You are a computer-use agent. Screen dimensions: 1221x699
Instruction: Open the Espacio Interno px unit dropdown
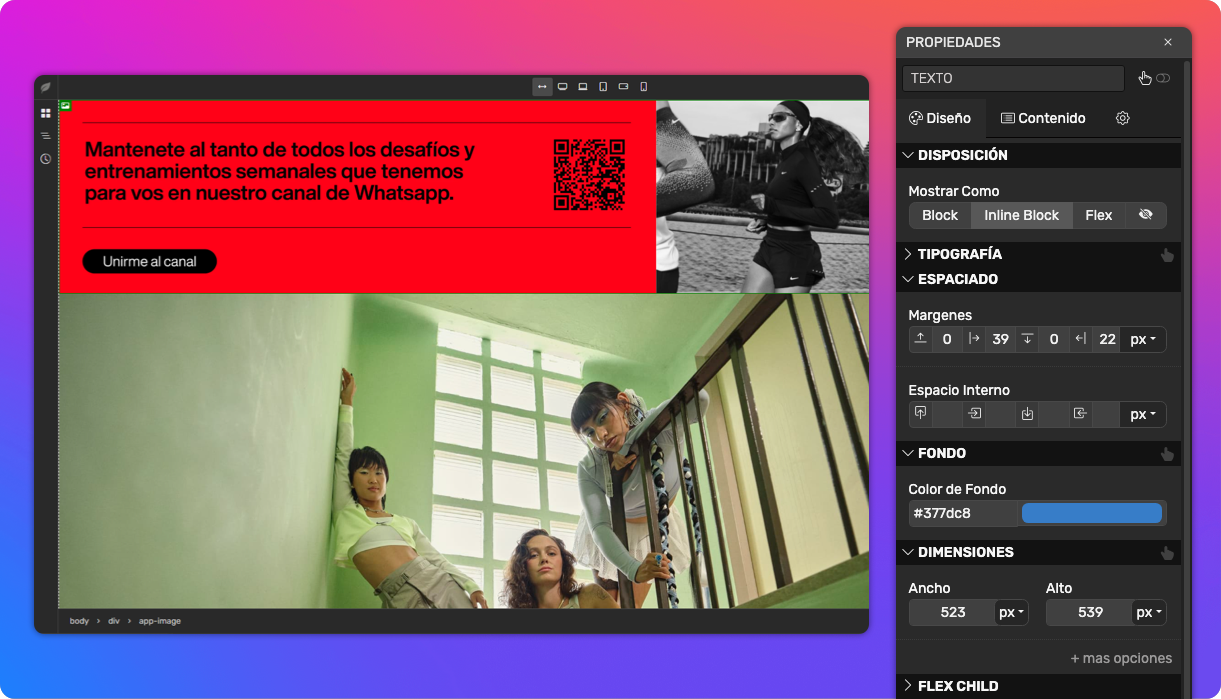pos(1143,414)
